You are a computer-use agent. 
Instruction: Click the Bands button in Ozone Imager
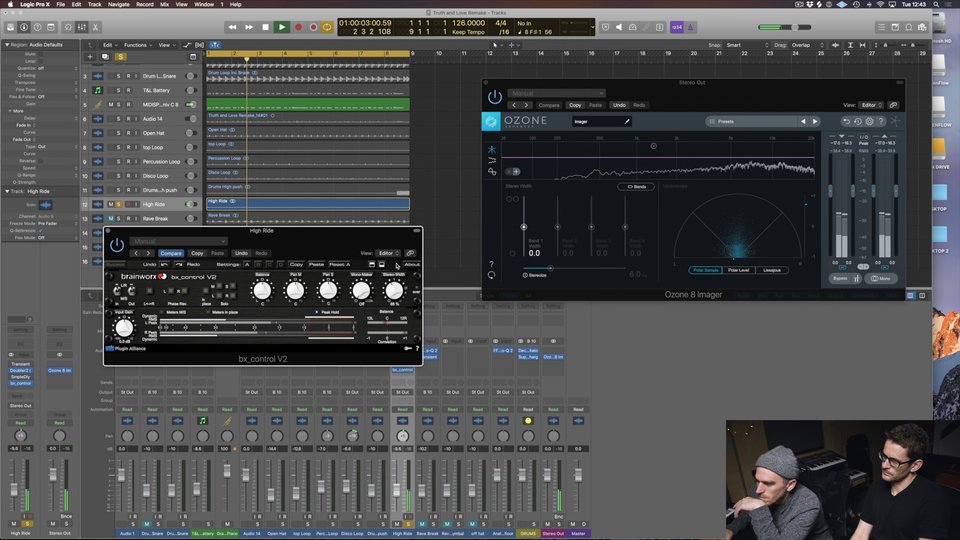[x=636, y=186]
